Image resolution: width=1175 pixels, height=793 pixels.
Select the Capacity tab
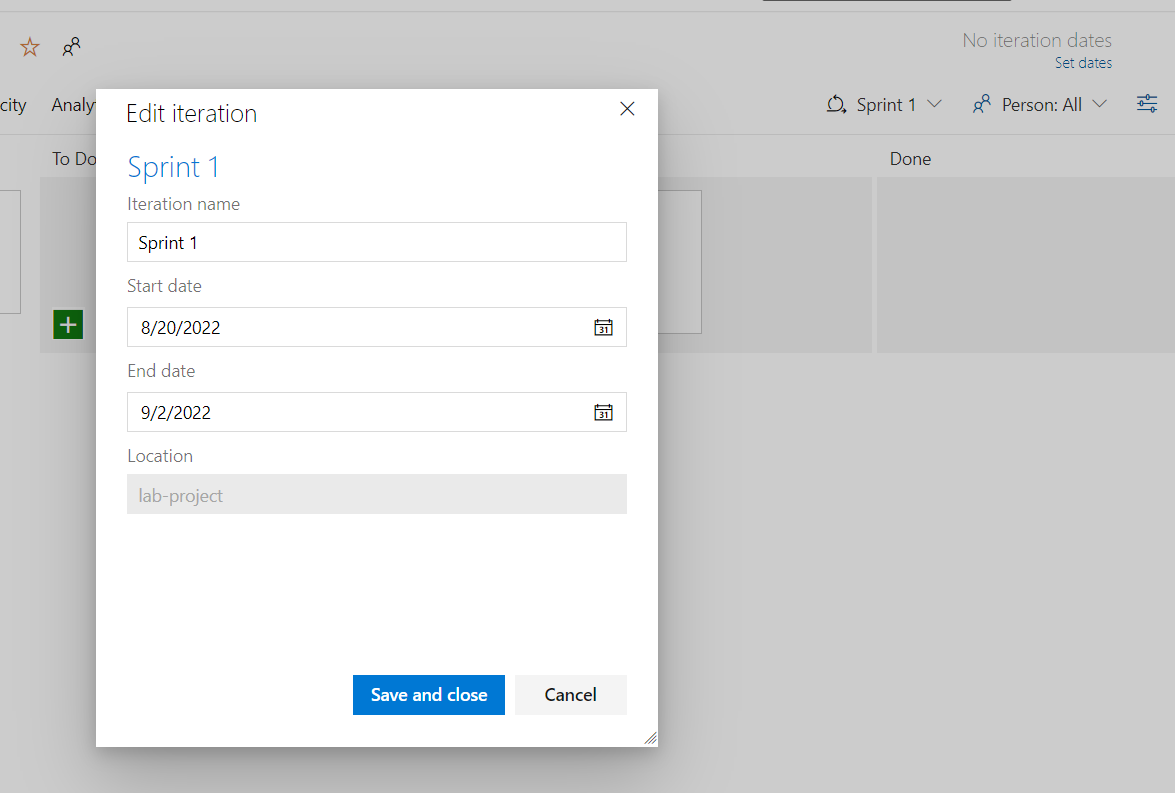[13, 105]
